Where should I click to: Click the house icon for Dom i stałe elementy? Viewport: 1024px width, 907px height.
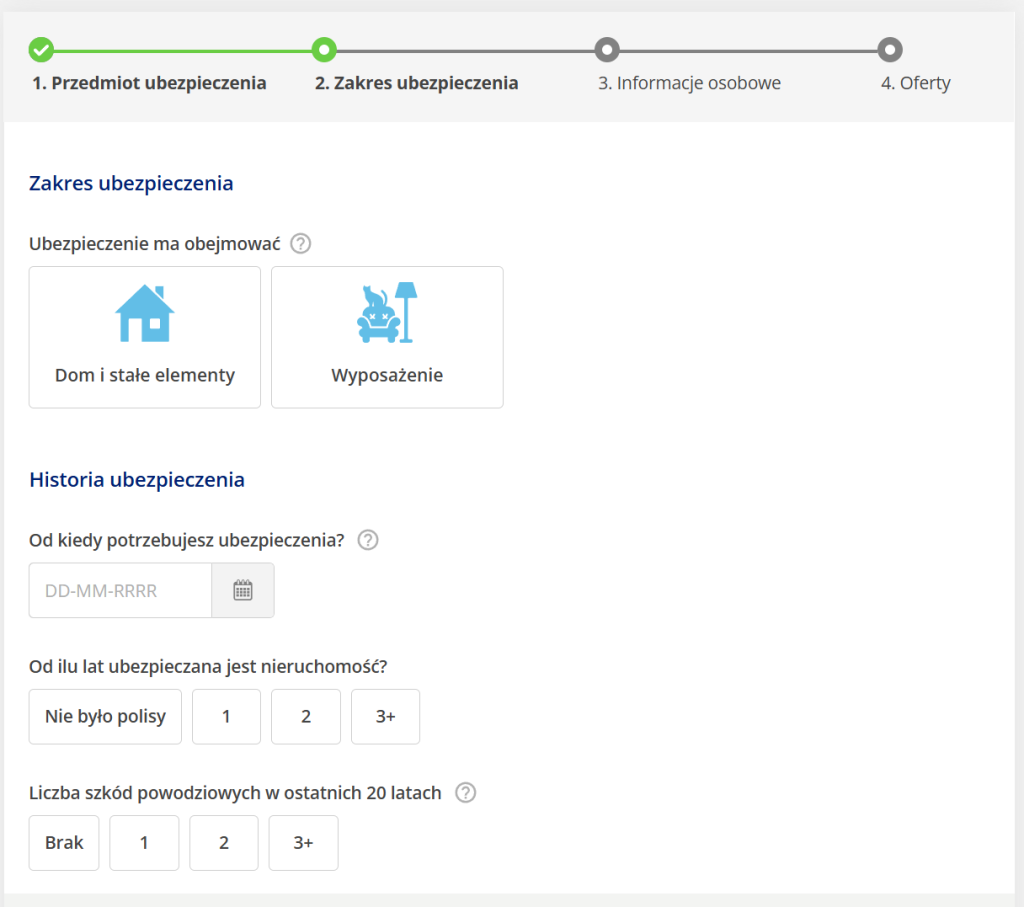[x=145, y=314]
